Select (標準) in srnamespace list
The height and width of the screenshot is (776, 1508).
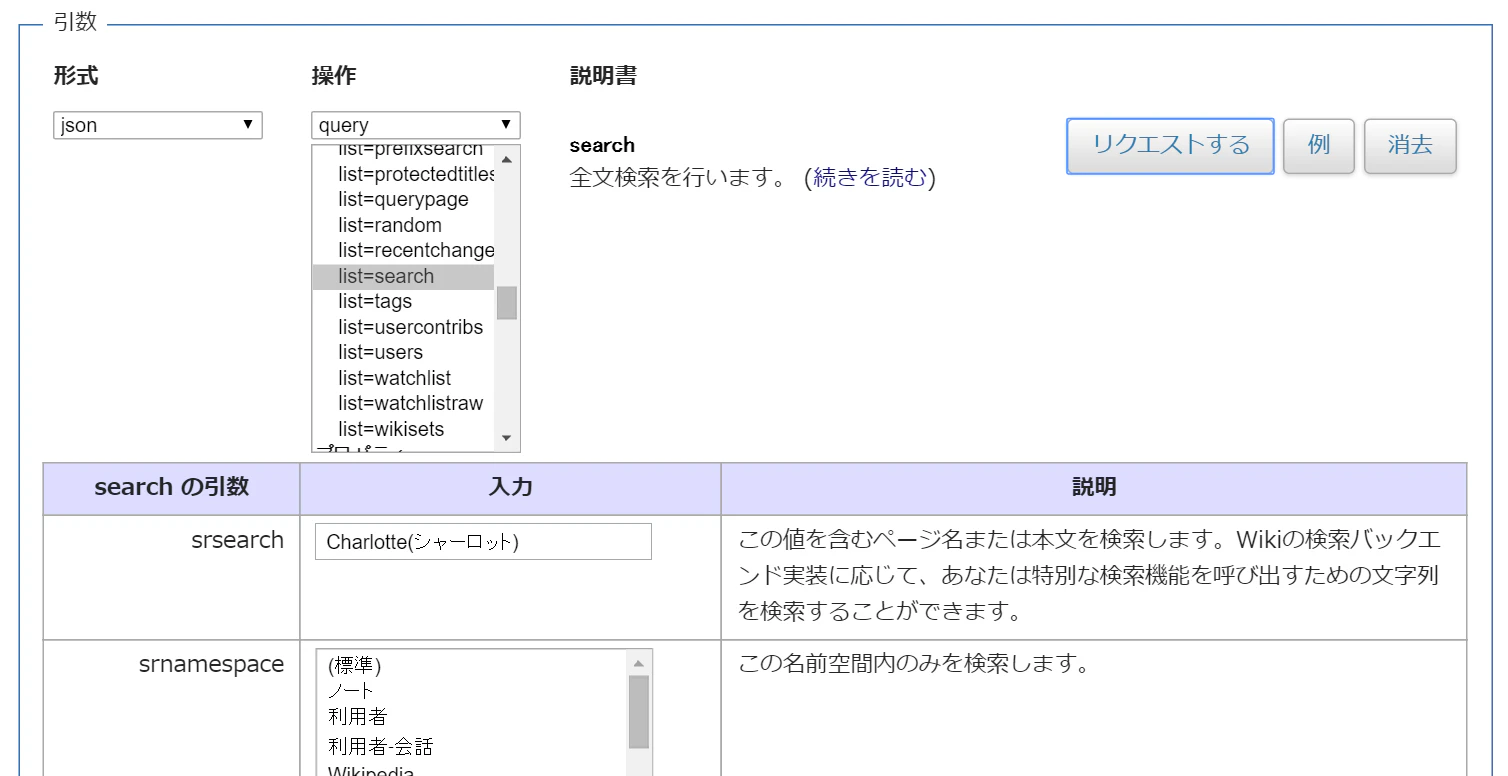471,666
